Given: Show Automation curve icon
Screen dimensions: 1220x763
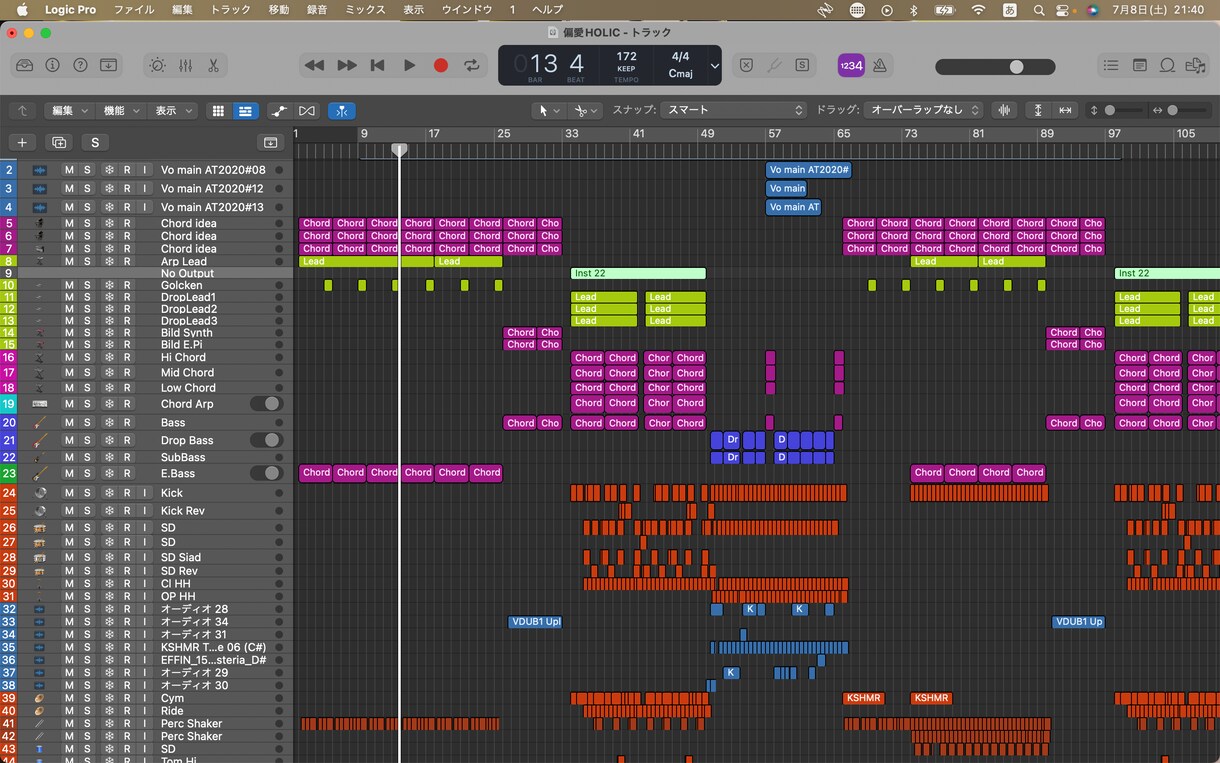Looking at the screenshot, I should point(280,110).
